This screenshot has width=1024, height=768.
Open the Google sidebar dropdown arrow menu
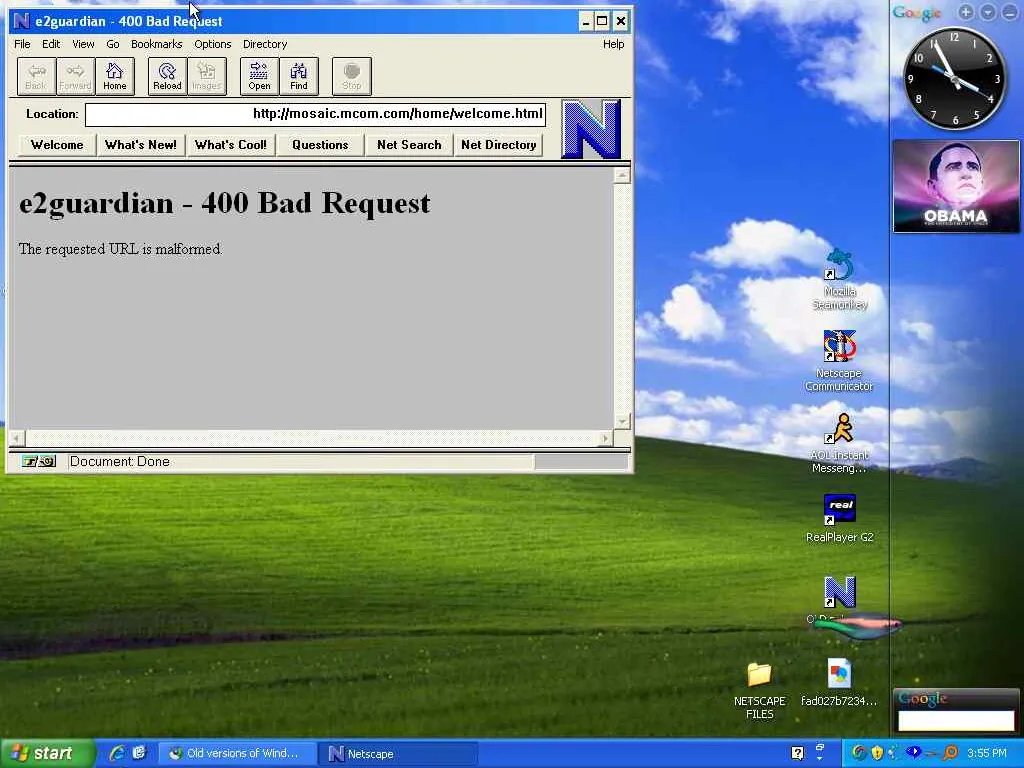point(988,12)
